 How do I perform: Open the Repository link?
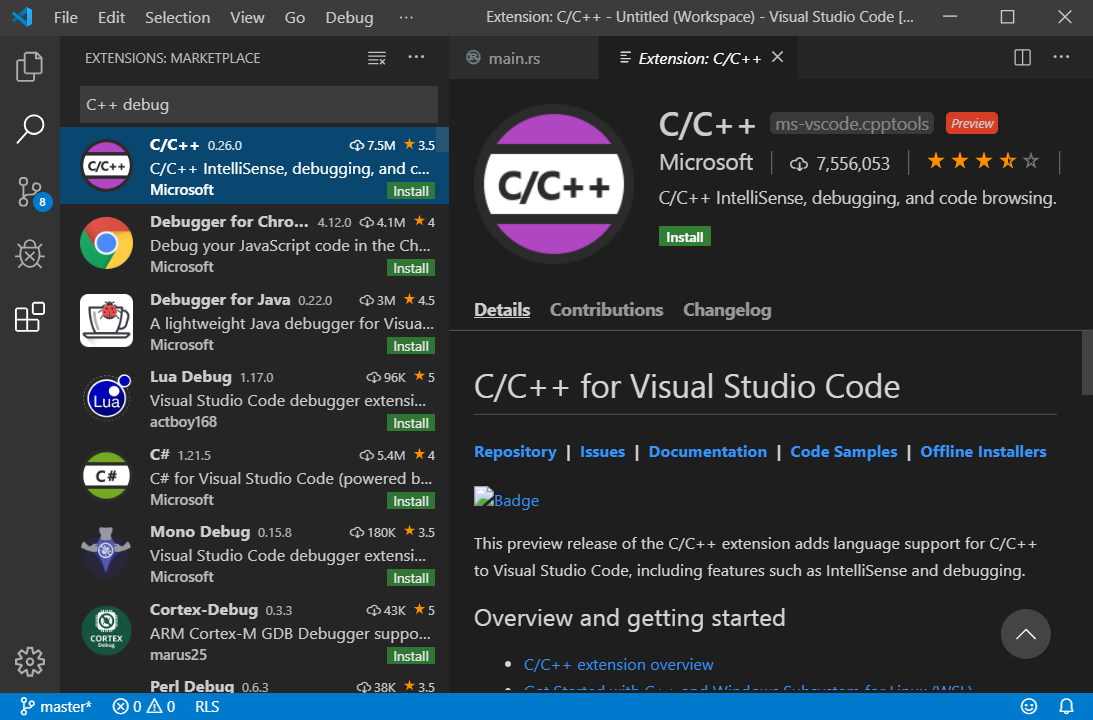click(x=515, y=452)
